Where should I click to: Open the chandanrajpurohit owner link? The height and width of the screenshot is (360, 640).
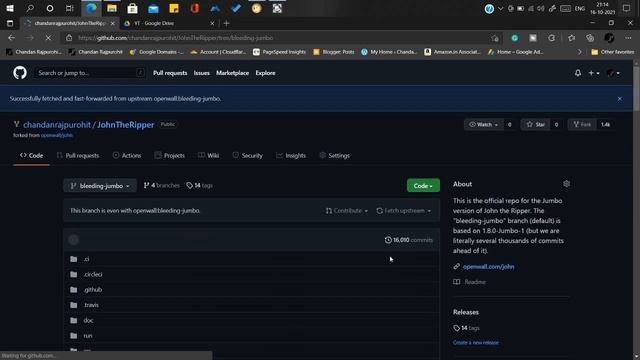pyautogui.click(x=57, y=125)
